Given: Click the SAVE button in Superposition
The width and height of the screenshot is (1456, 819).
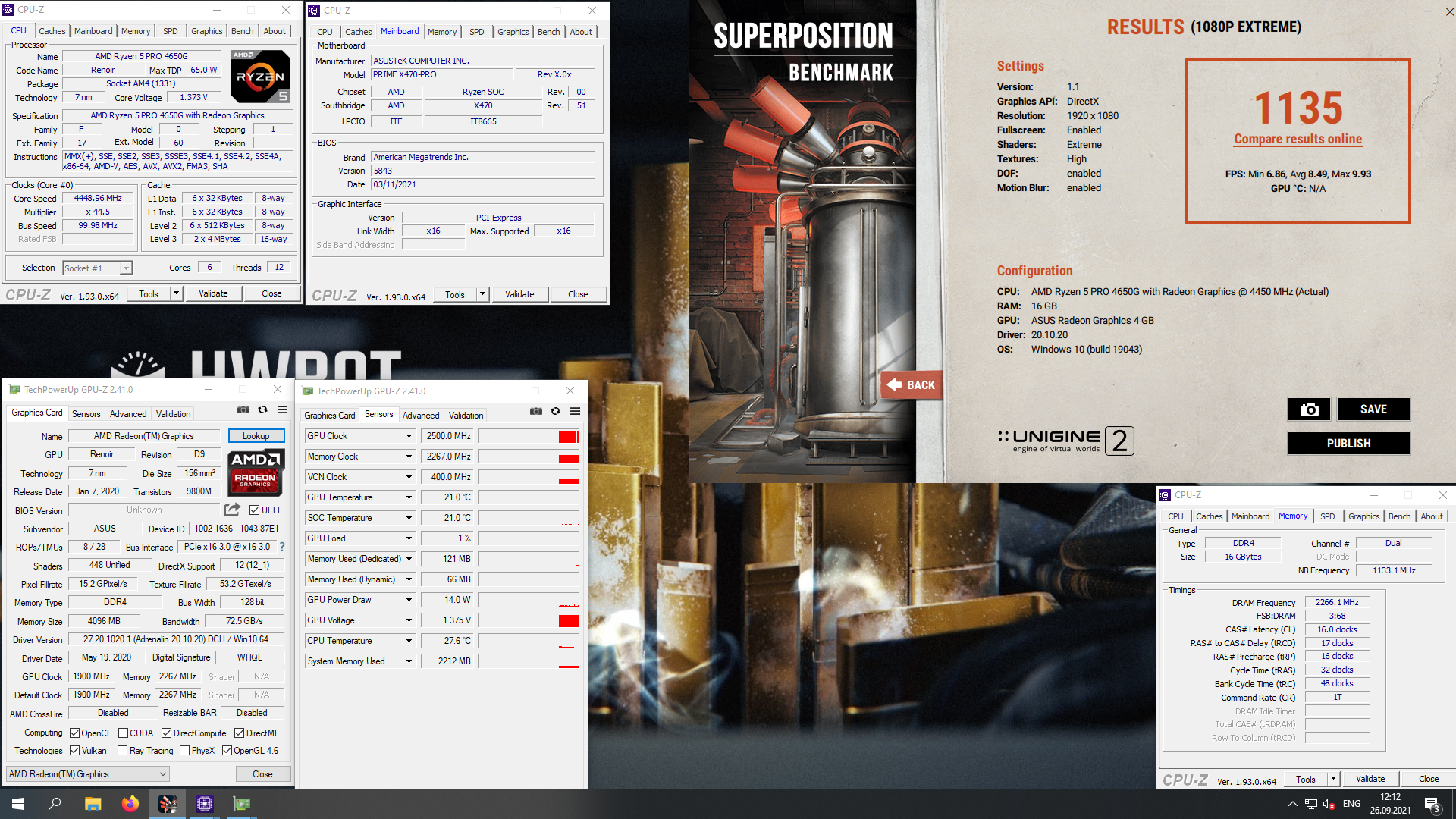Looking at the screenshot, I should tap(1373, 409).
